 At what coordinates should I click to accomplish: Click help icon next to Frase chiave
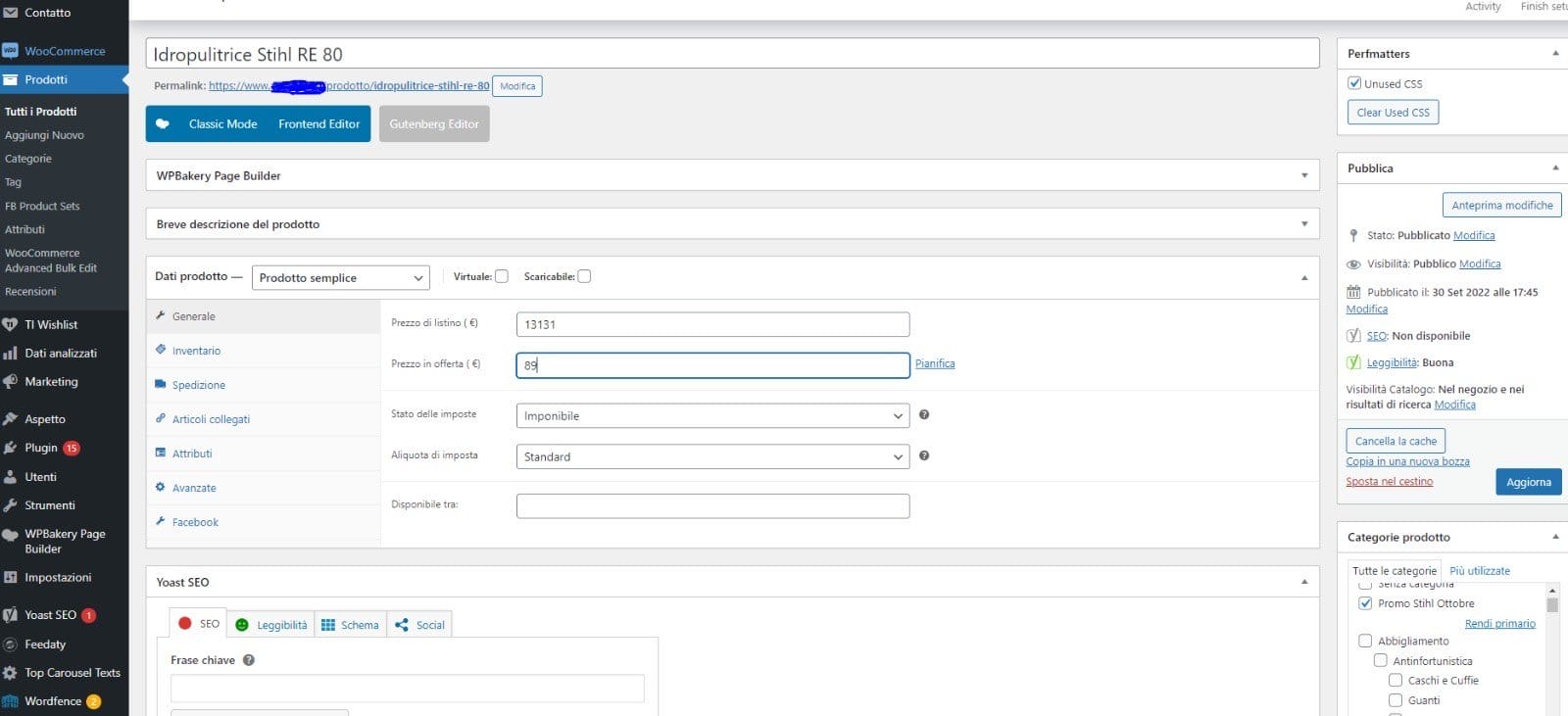(x=249, y=660)
